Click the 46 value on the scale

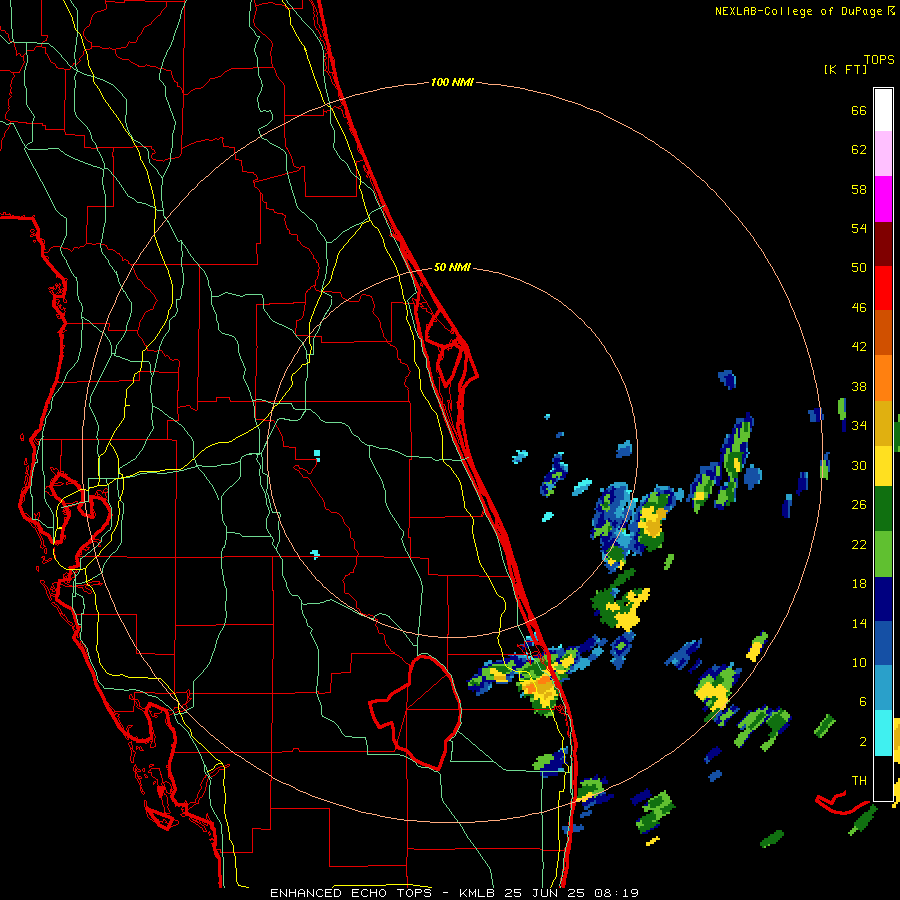[859, 308]
